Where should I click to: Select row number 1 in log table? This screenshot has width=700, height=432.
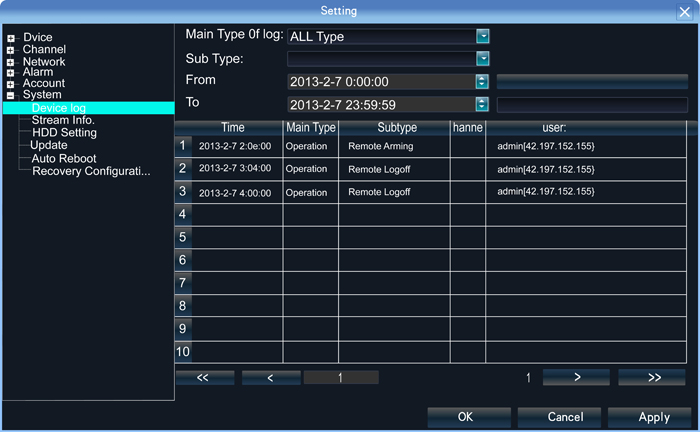tap(183, 145)
